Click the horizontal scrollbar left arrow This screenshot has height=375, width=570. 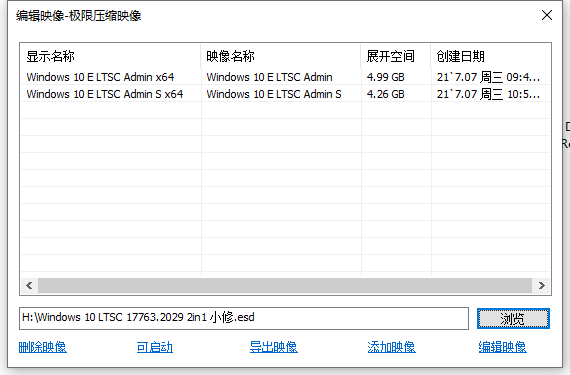29,286
